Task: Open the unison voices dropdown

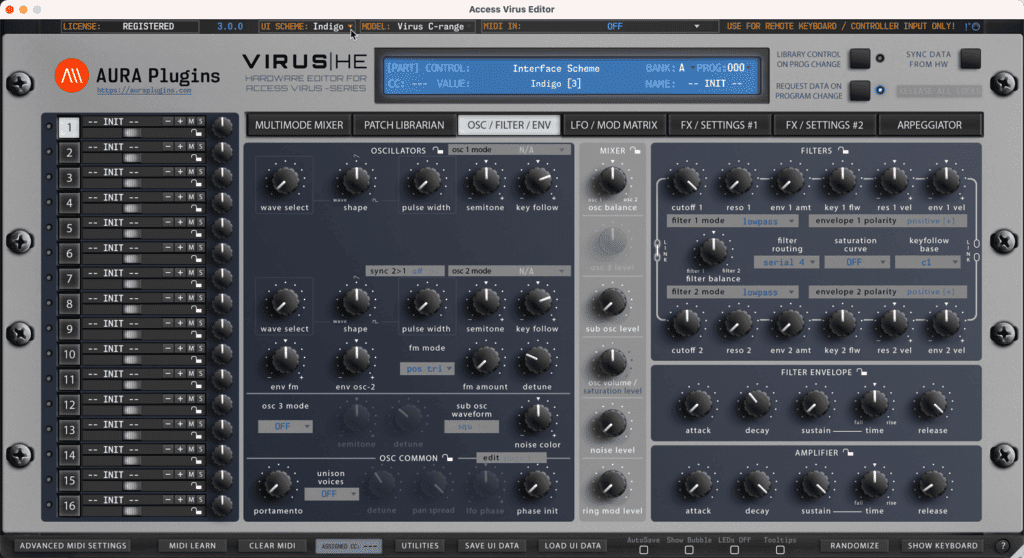Action: click(x=331, y=494)
